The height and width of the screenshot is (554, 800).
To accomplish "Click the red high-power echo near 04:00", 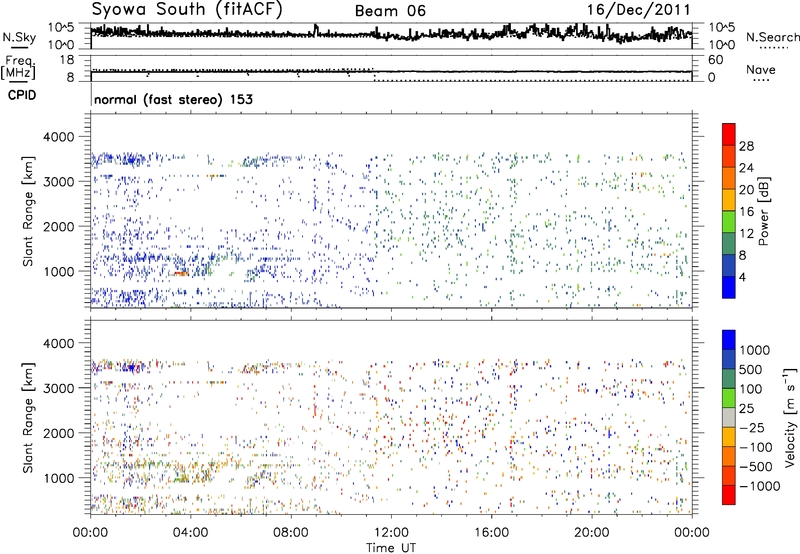I will [x=181, y=274].
